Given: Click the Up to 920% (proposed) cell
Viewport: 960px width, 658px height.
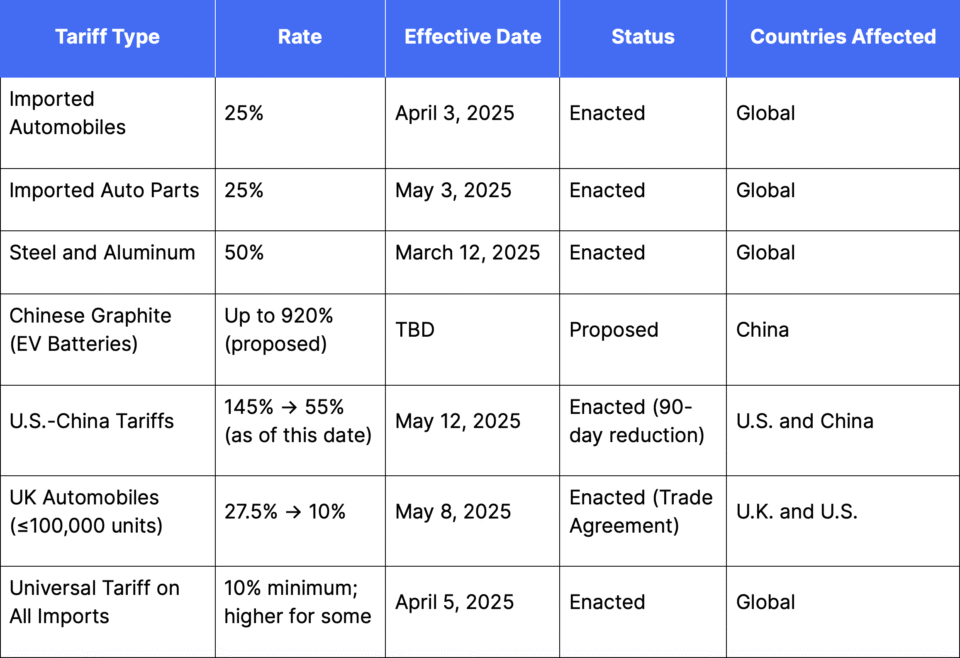Looking at the screenshot, I should 300,339.
